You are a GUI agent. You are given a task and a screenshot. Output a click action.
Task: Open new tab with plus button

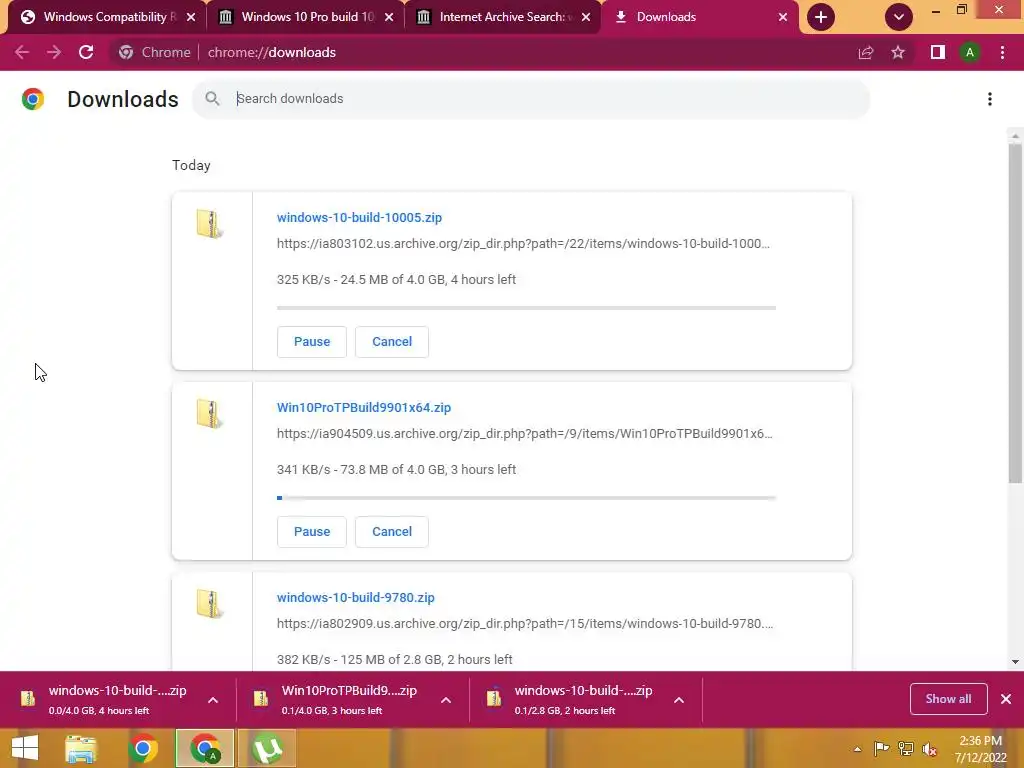pyautogui.click(x=821, y=17)
